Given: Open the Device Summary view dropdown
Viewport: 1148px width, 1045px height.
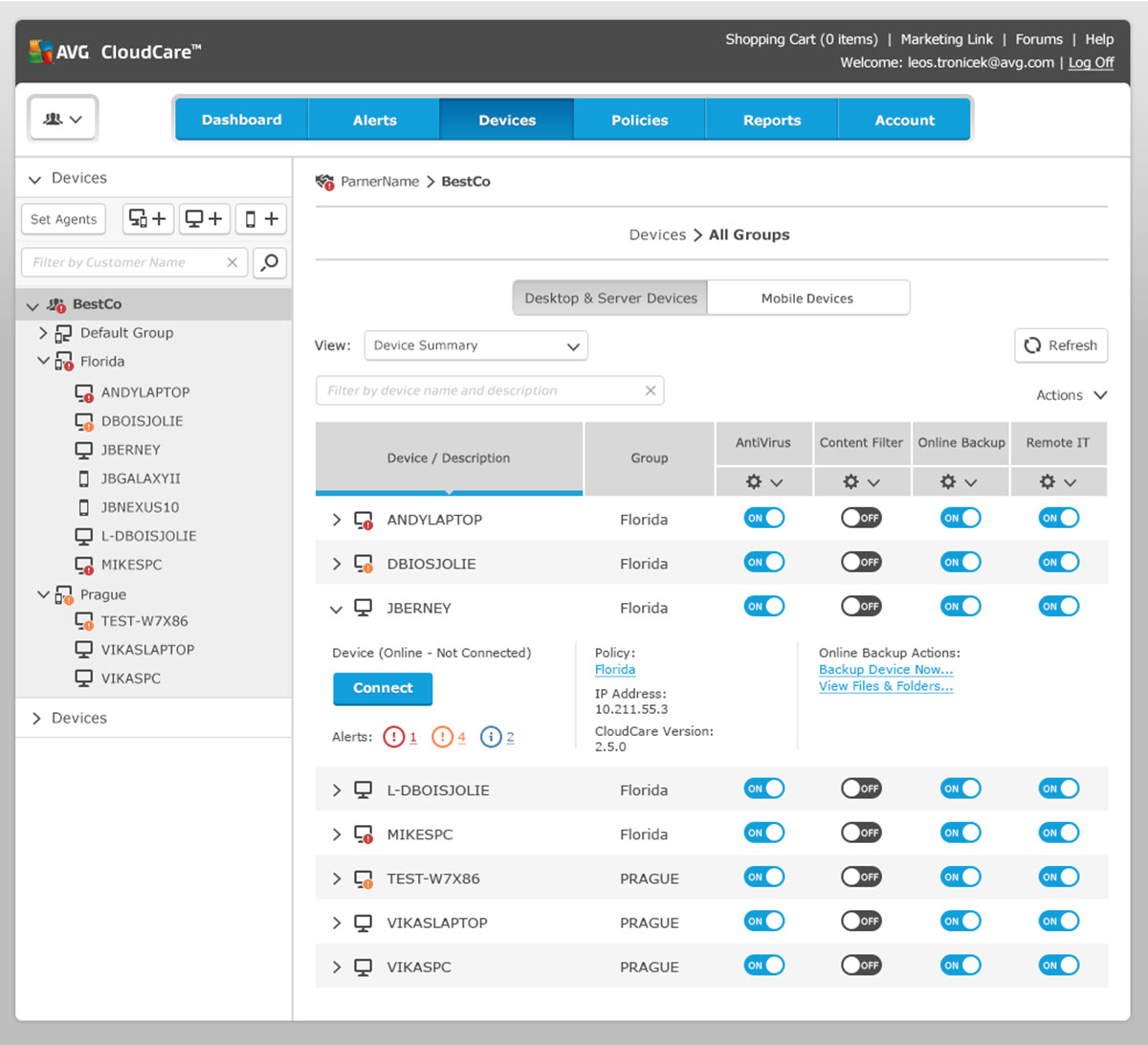Looking at the screenshot, I should (x=475, y=345).
